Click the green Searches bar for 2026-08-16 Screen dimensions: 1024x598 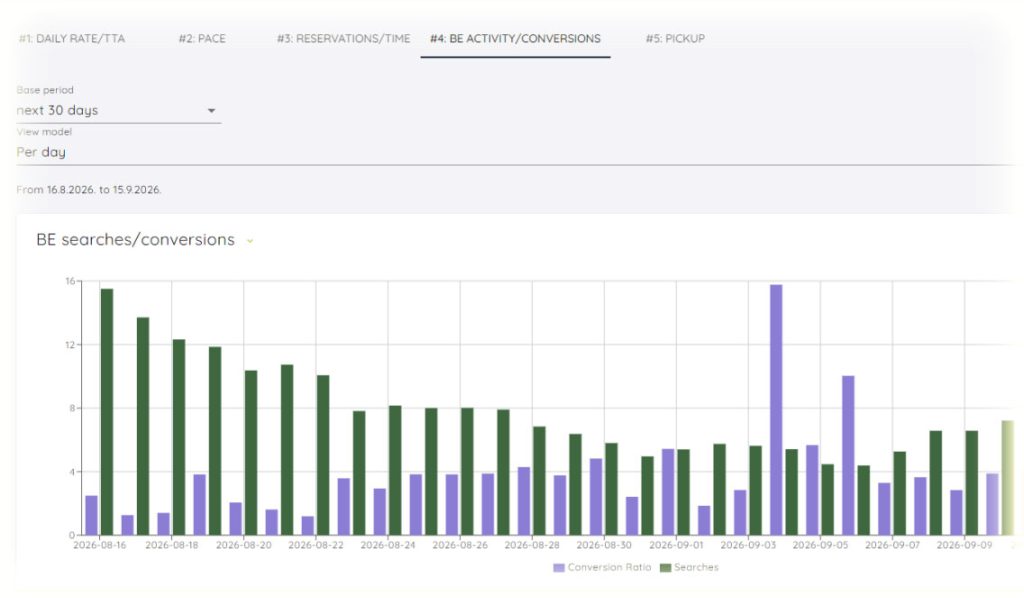[106, 412]
